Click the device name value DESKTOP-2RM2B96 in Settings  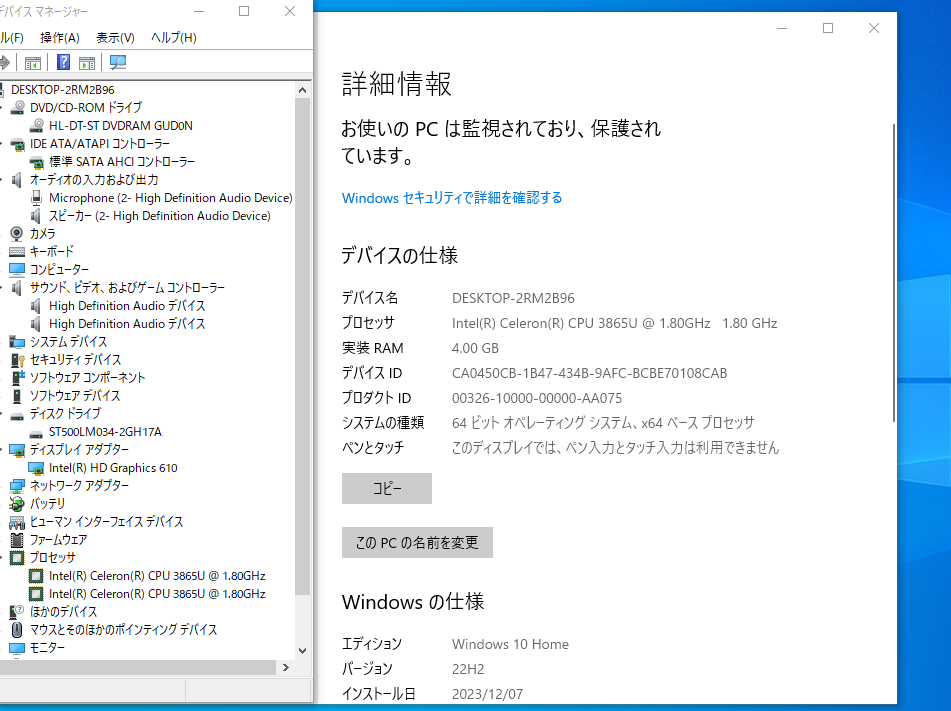pyautogui.click(x=513, y=298)
